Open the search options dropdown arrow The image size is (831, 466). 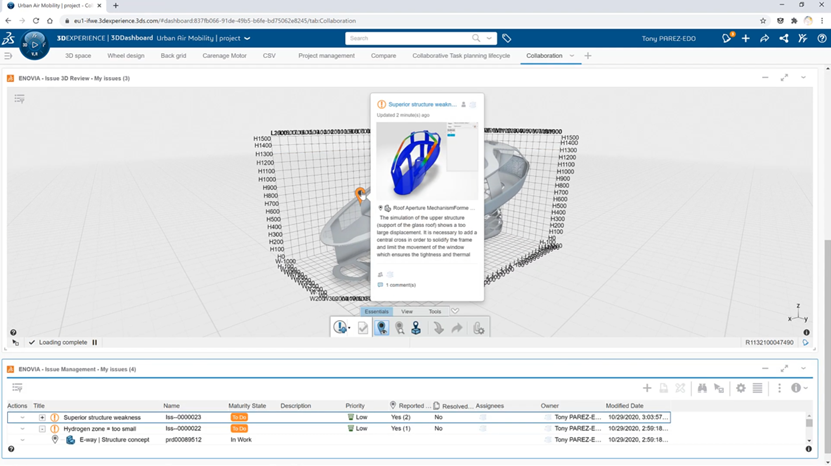(x=489, y=38)
